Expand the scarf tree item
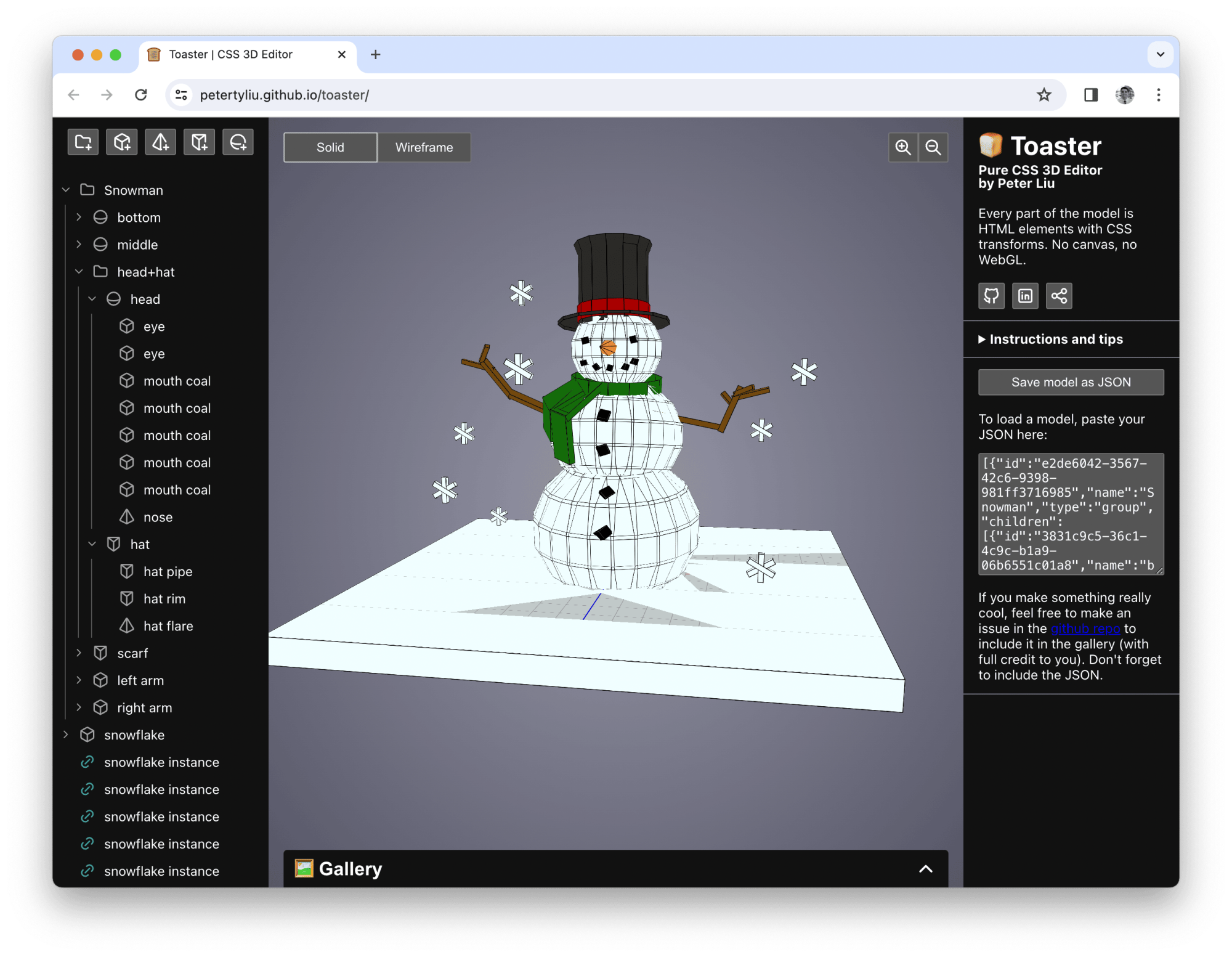Viewport: 1232px width, 957px height. pos(79,653)
